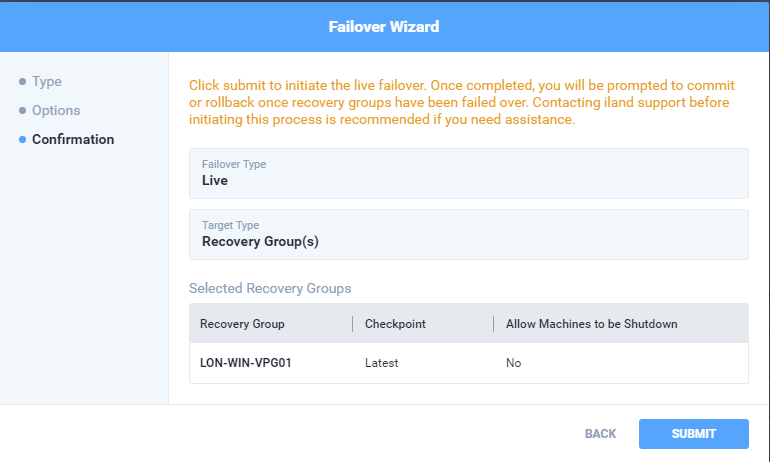Click the Failover Wizard title bar

pos(384,26)
